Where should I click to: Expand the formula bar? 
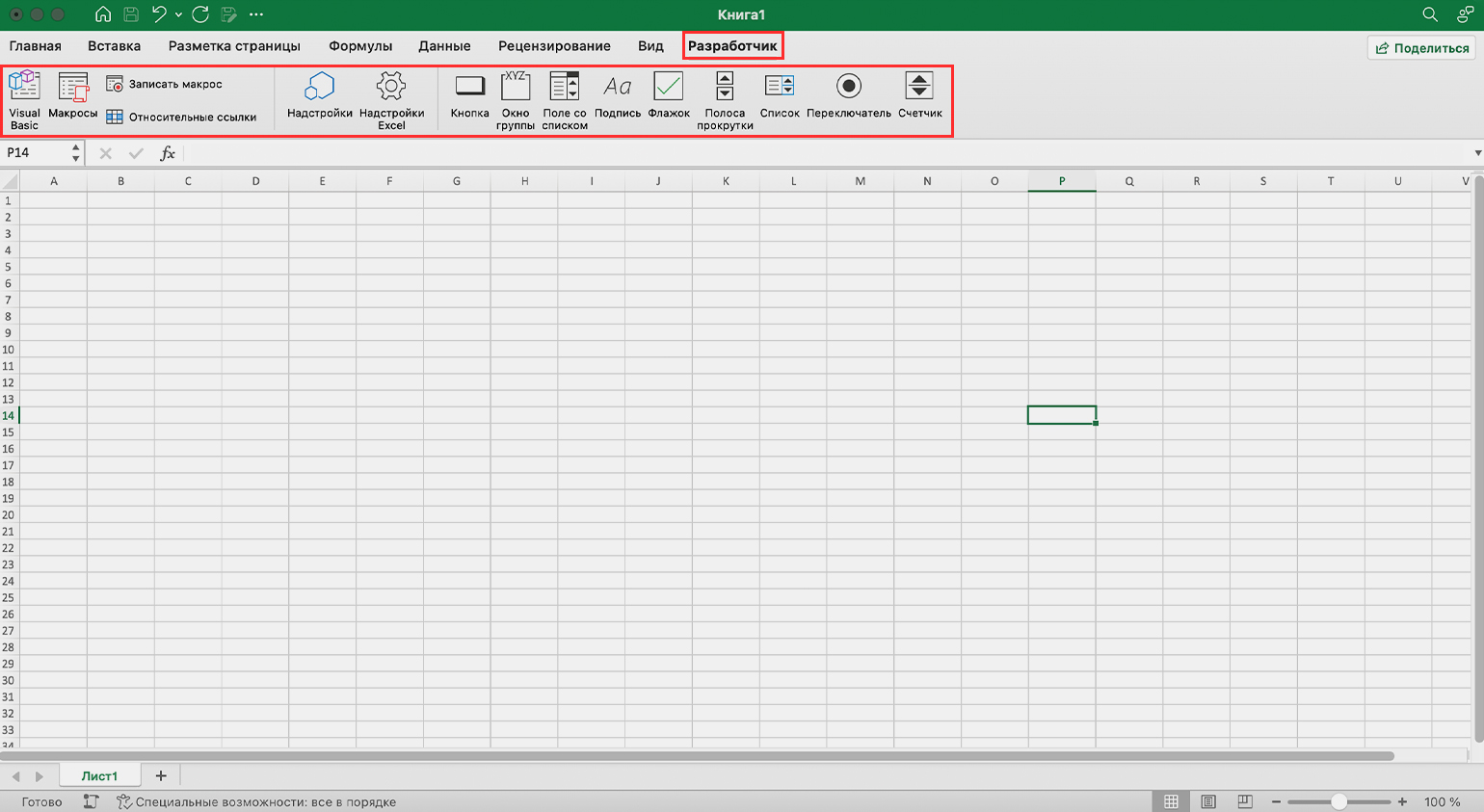click(x=1477, y=153)
